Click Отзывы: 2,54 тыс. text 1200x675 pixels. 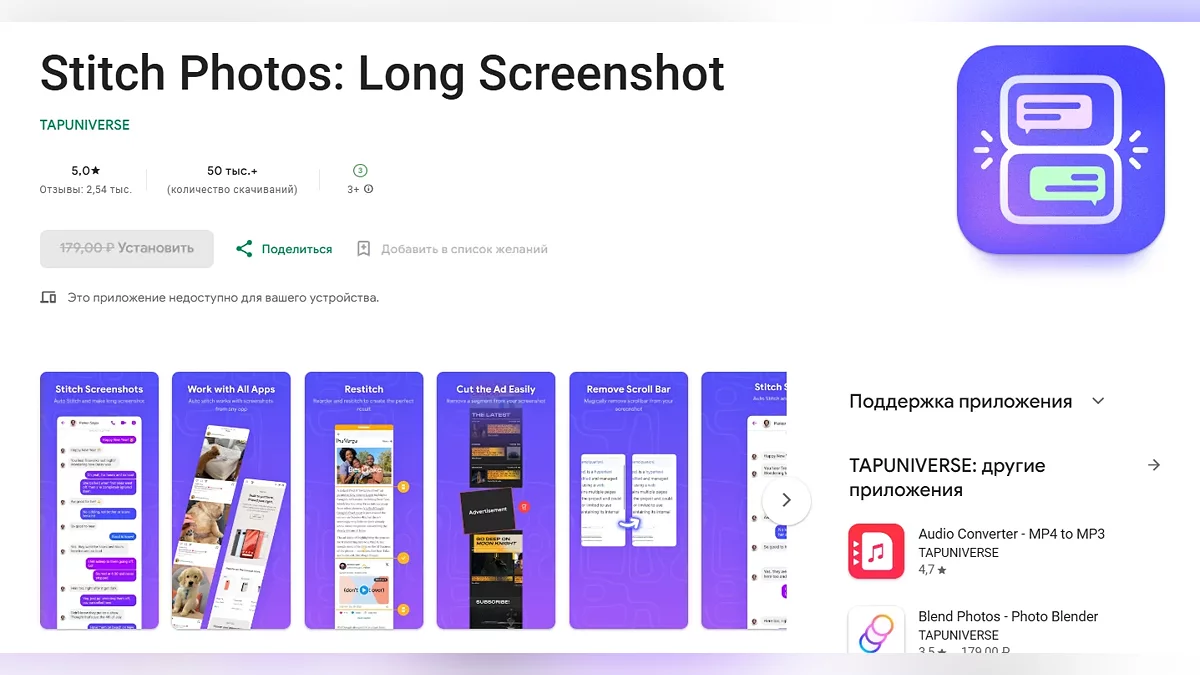[85, 189]
